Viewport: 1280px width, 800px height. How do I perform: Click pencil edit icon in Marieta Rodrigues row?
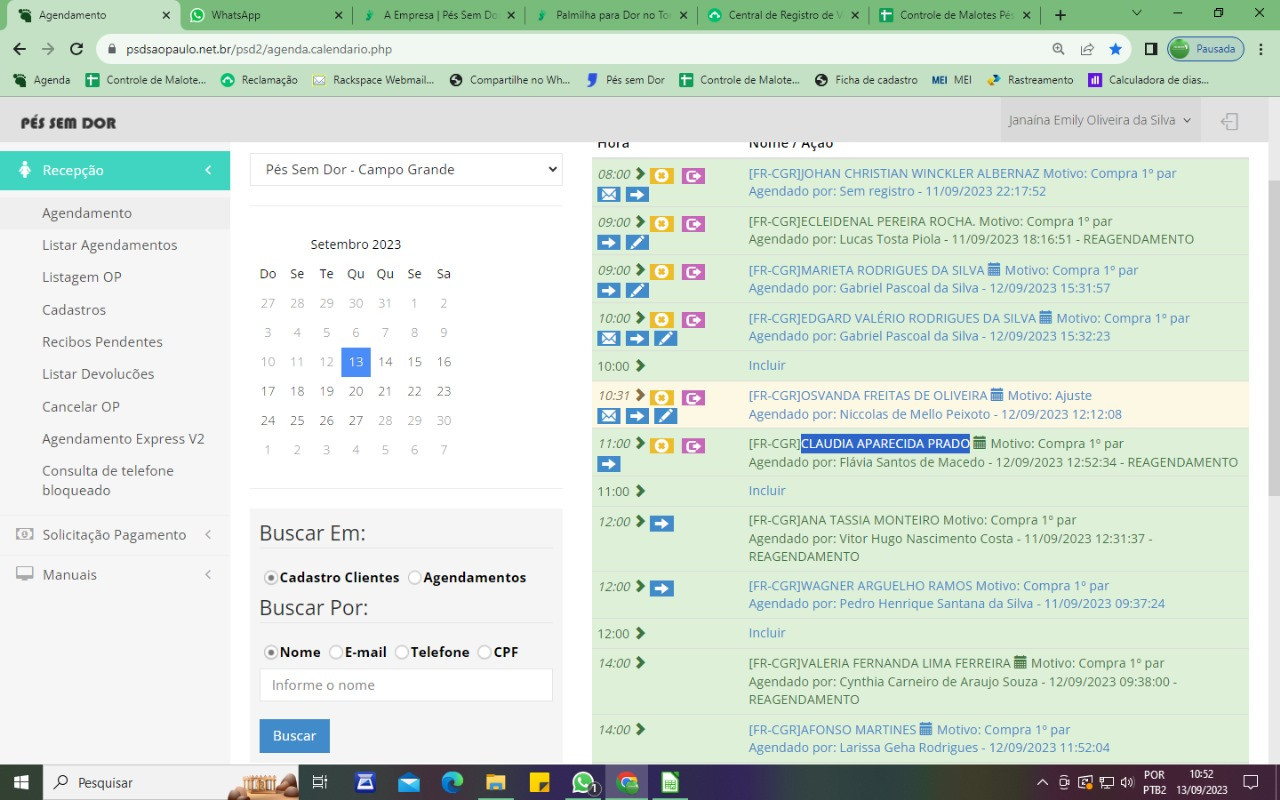click(x=637, y=291)
